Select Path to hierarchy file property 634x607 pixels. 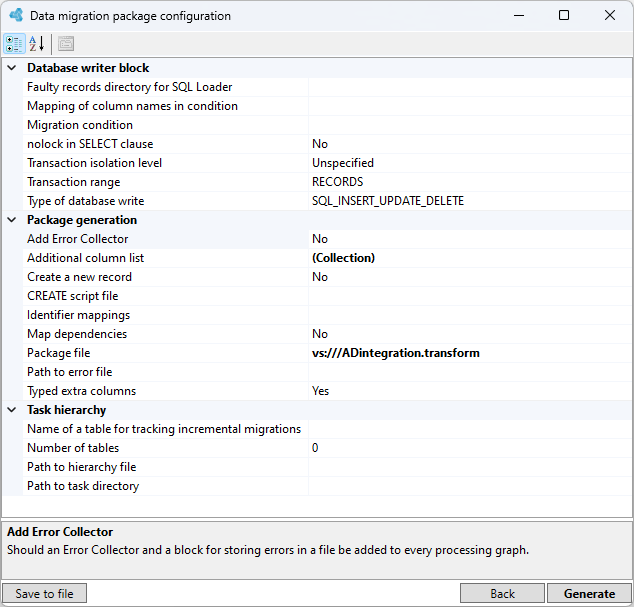(166, 467)
